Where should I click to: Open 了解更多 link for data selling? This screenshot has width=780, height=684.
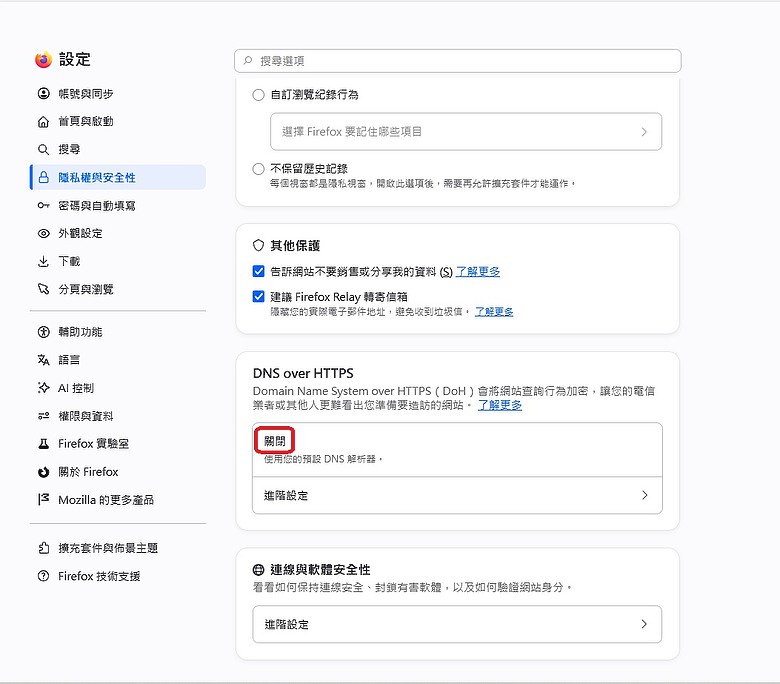[478, 272]
